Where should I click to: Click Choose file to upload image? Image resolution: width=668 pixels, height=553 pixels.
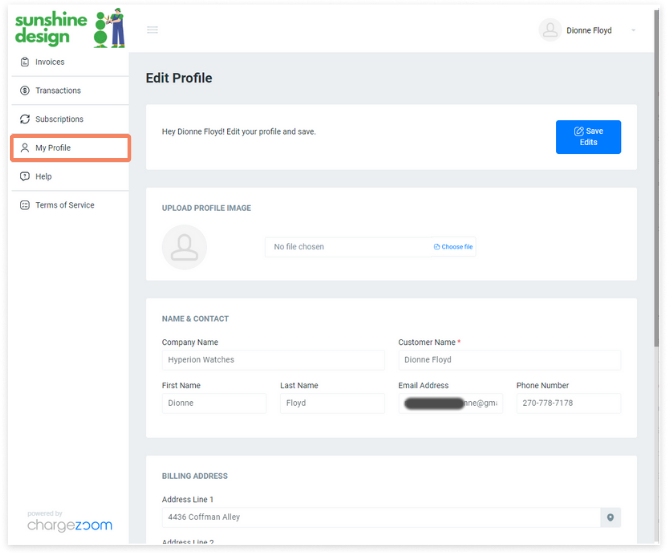click(x=453, y=247)
